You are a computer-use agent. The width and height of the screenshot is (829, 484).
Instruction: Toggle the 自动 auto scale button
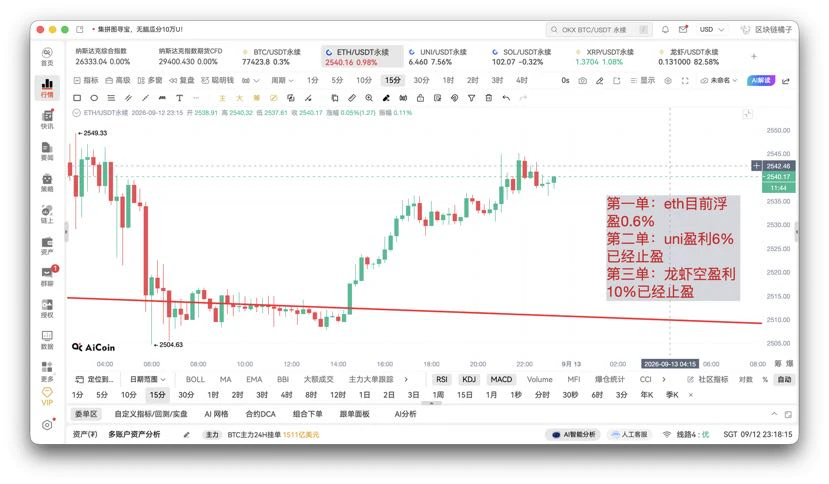coord(784,379)
